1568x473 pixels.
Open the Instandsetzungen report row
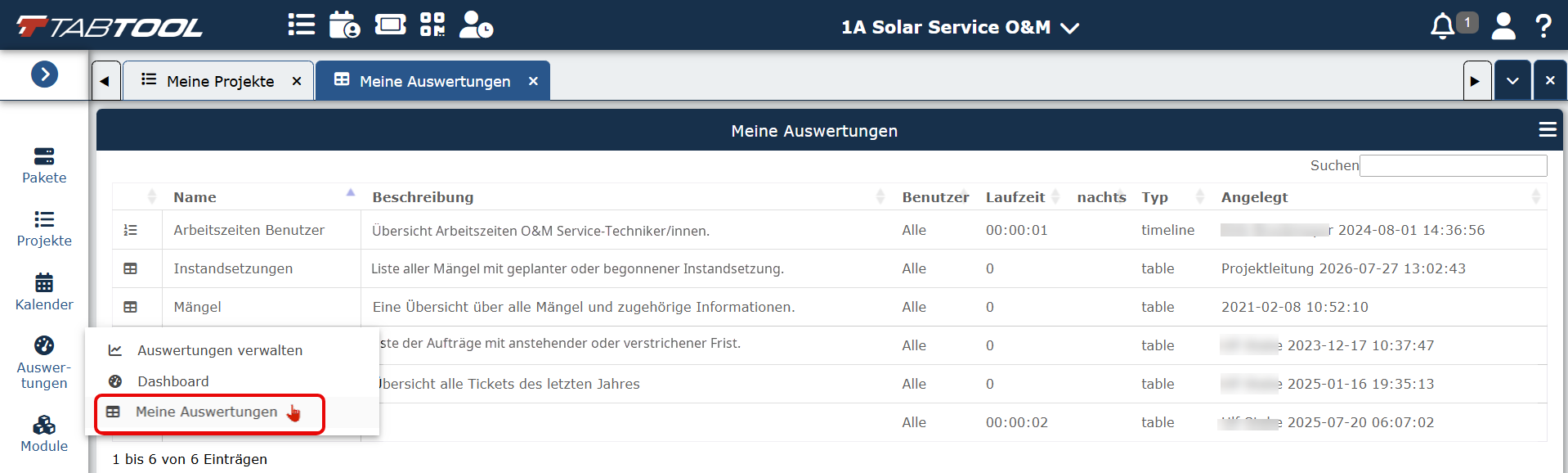(x=829, y=268)
